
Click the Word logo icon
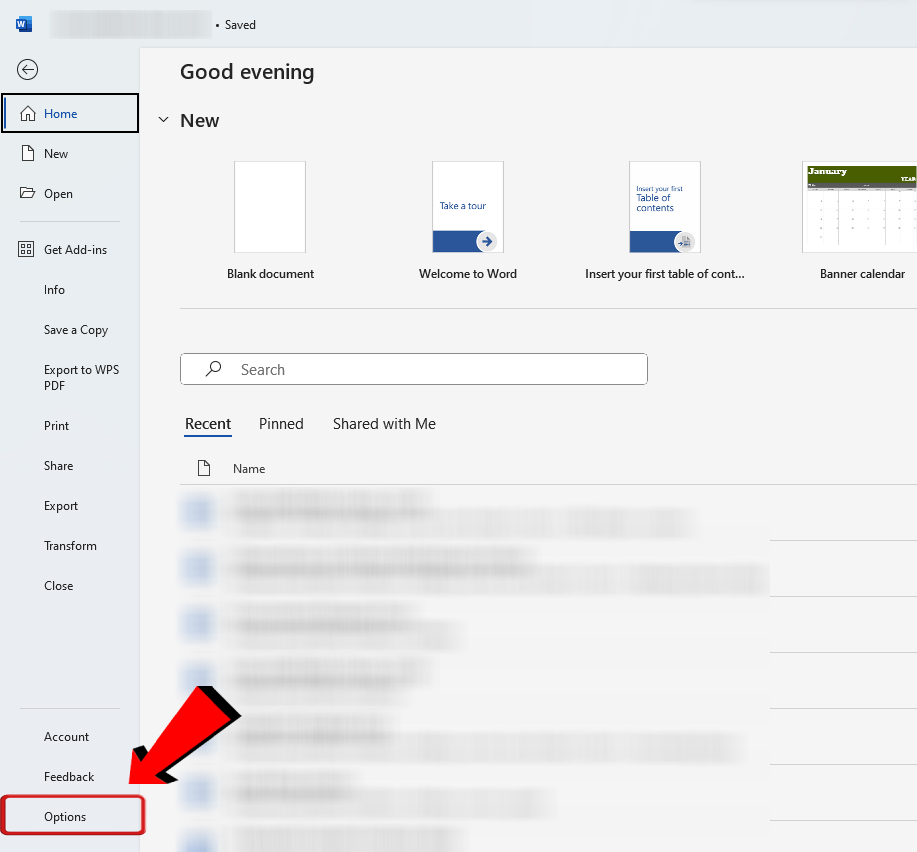24,24
